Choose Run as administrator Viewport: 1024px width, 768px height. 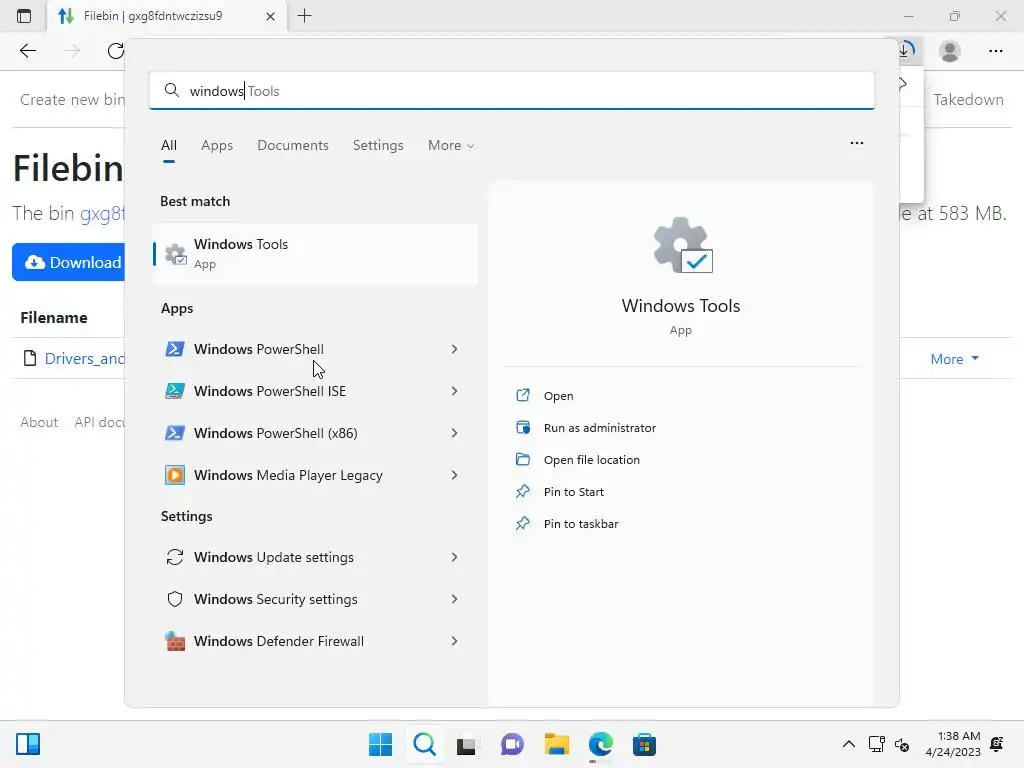point(600,428)
